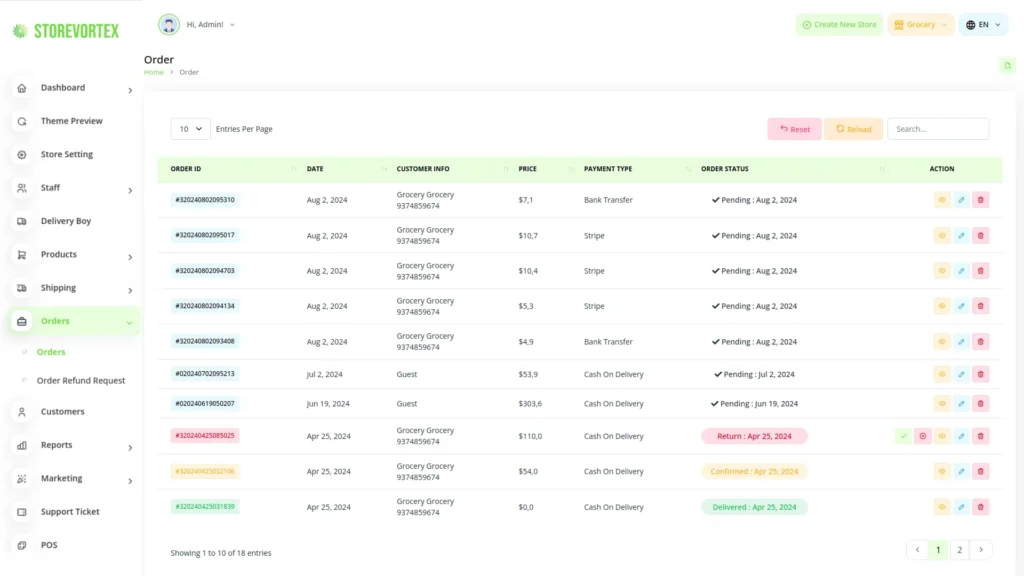
Task: Select the edit pencil icon on the Stripe order
Action: click(961, 235)
